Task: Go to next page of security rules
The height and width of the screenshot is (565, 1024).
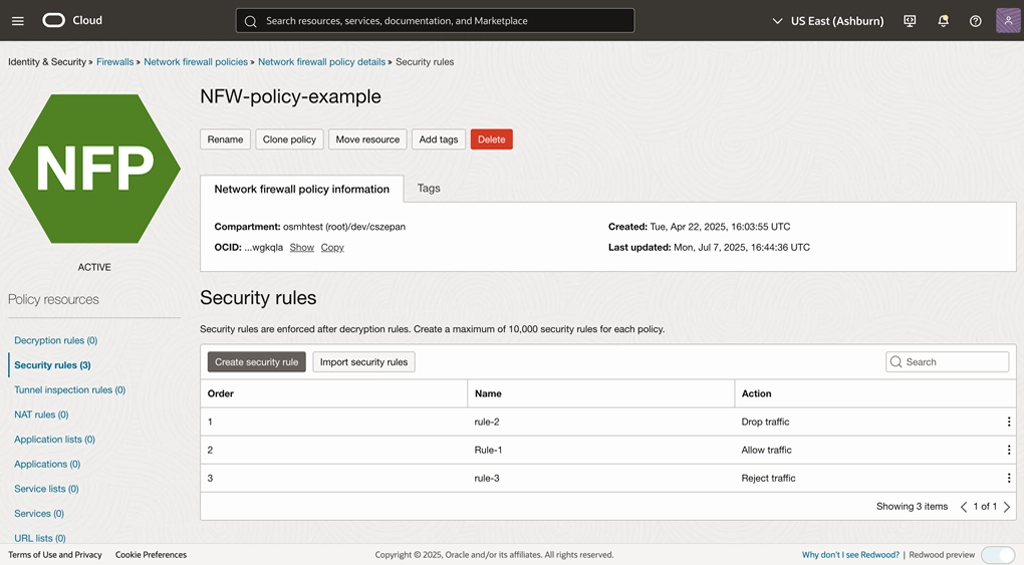Action: click(x=1007, y=507)
